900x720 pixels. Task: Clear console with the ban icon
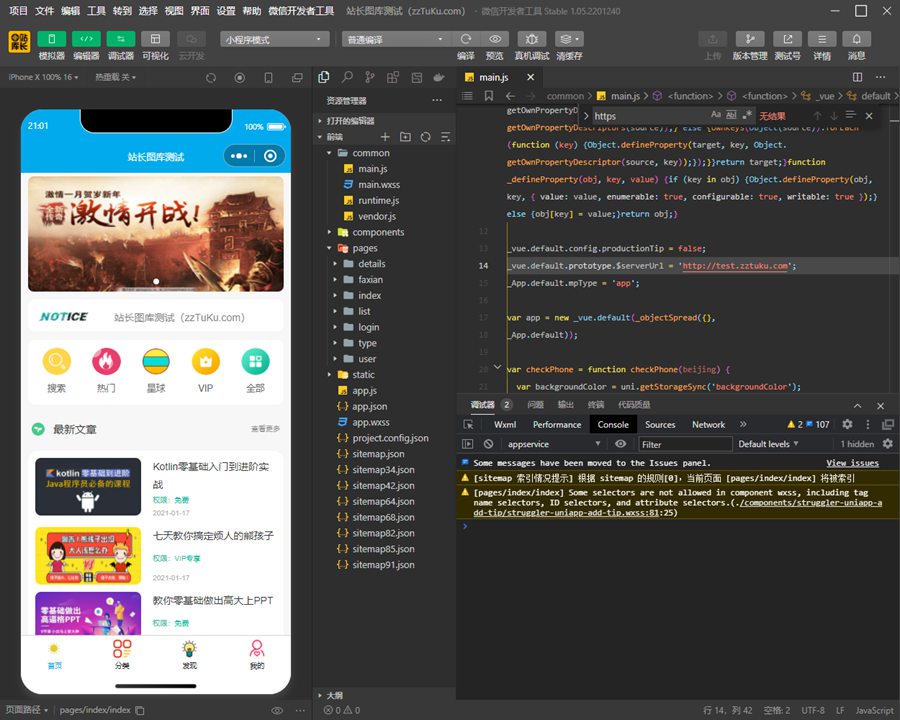click(x=488, y=444)
